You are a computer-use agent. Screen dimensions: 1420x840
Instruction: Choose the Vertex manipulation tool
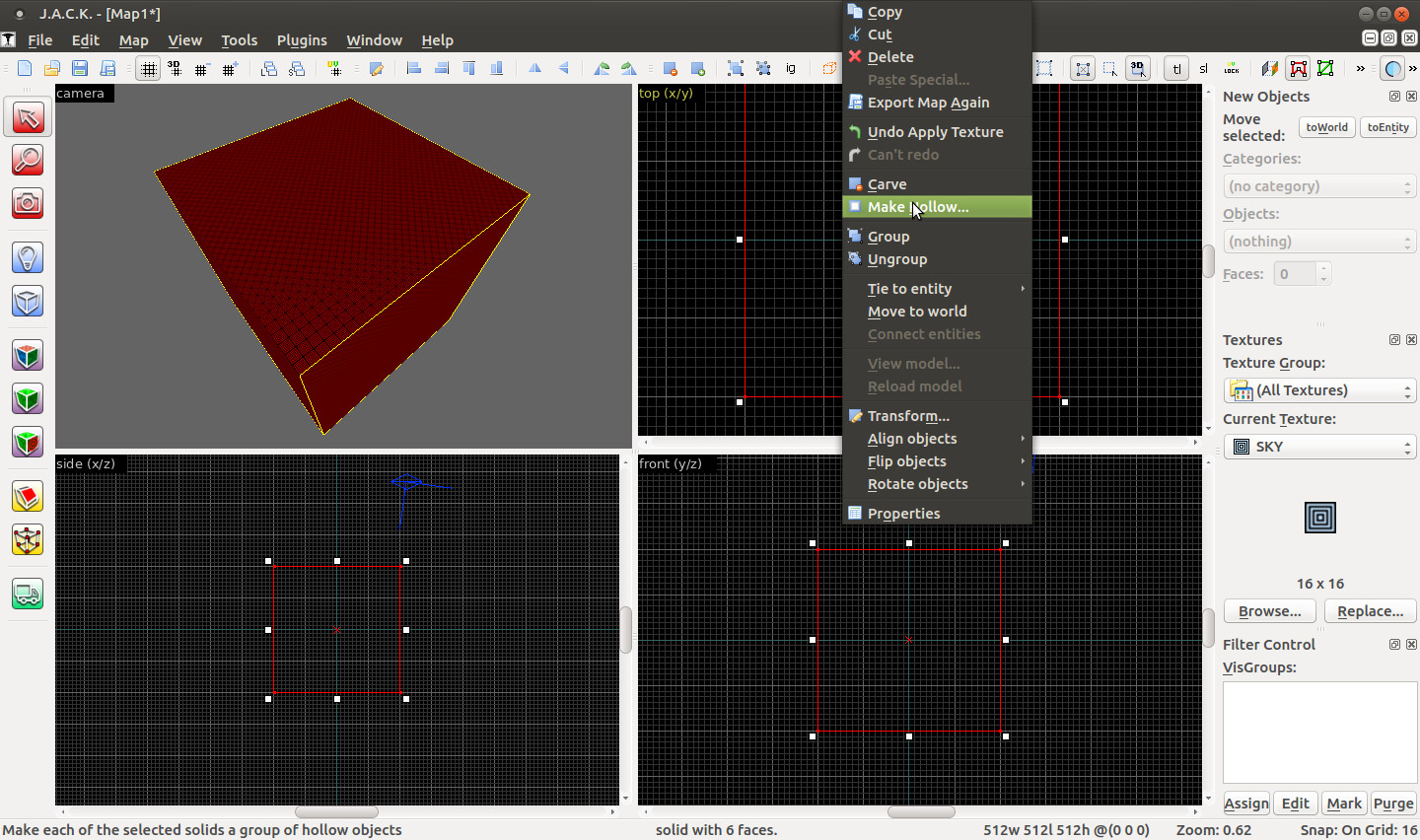coord(28,539)
